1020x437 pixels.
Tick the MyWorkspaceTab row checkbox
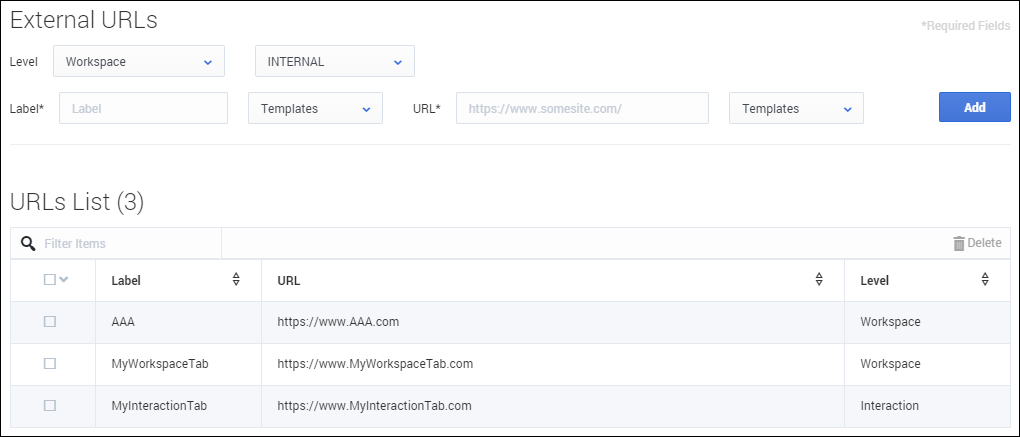(x=50, y=364)
